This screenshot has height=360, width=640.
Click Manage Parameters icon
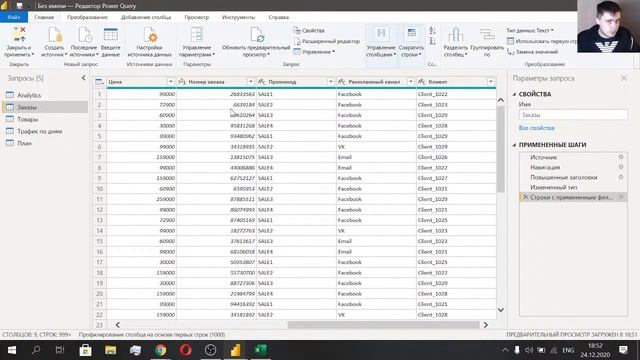(x=197, y=35)
